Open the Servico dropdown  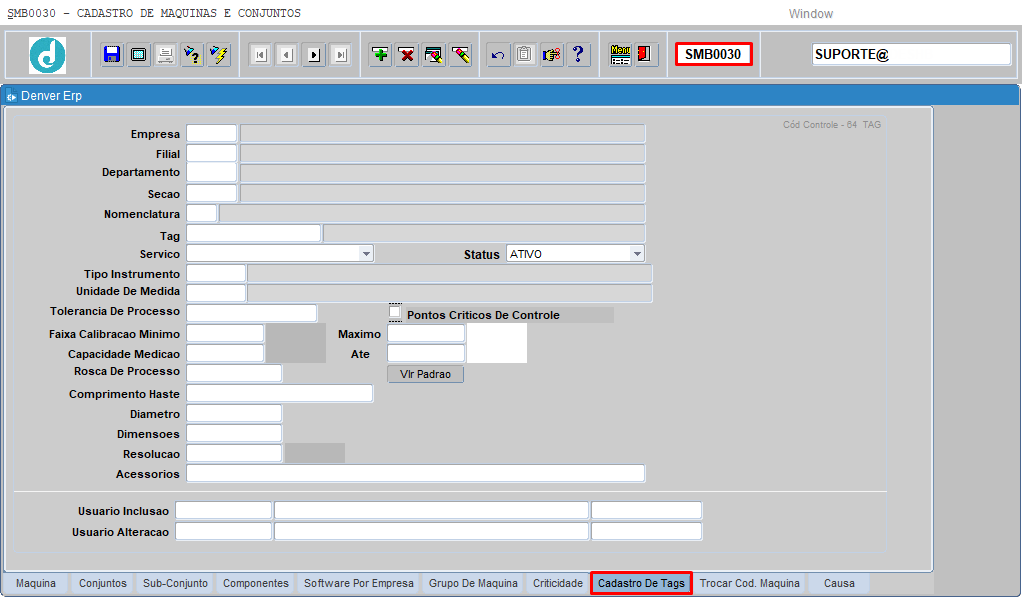tap(366, 254)
